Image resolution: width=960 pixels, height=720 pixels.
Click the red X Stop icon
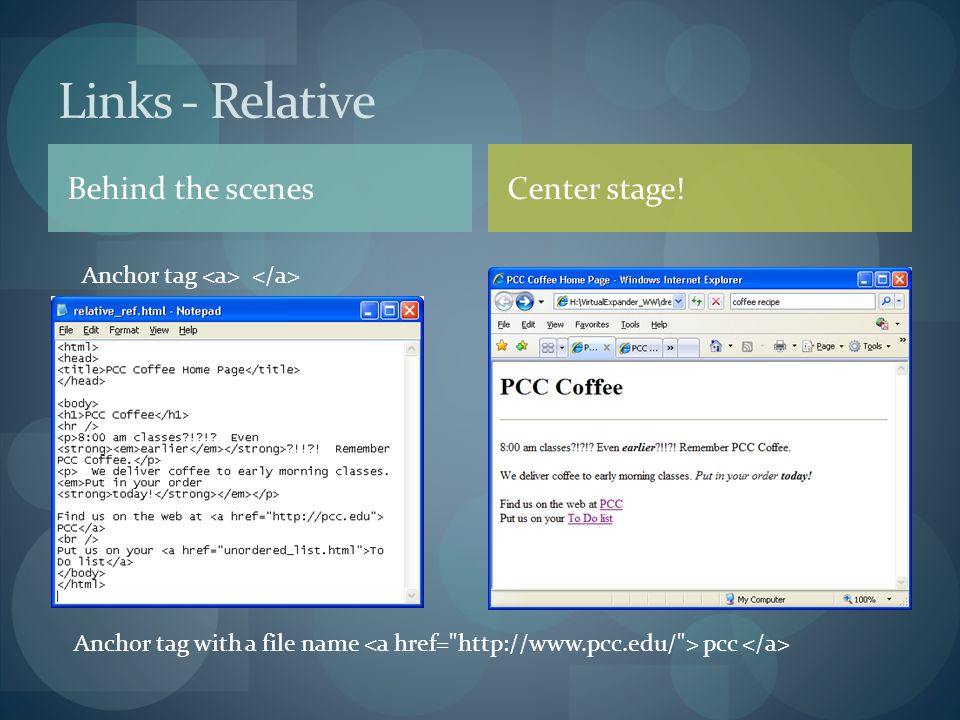[716, 301]
